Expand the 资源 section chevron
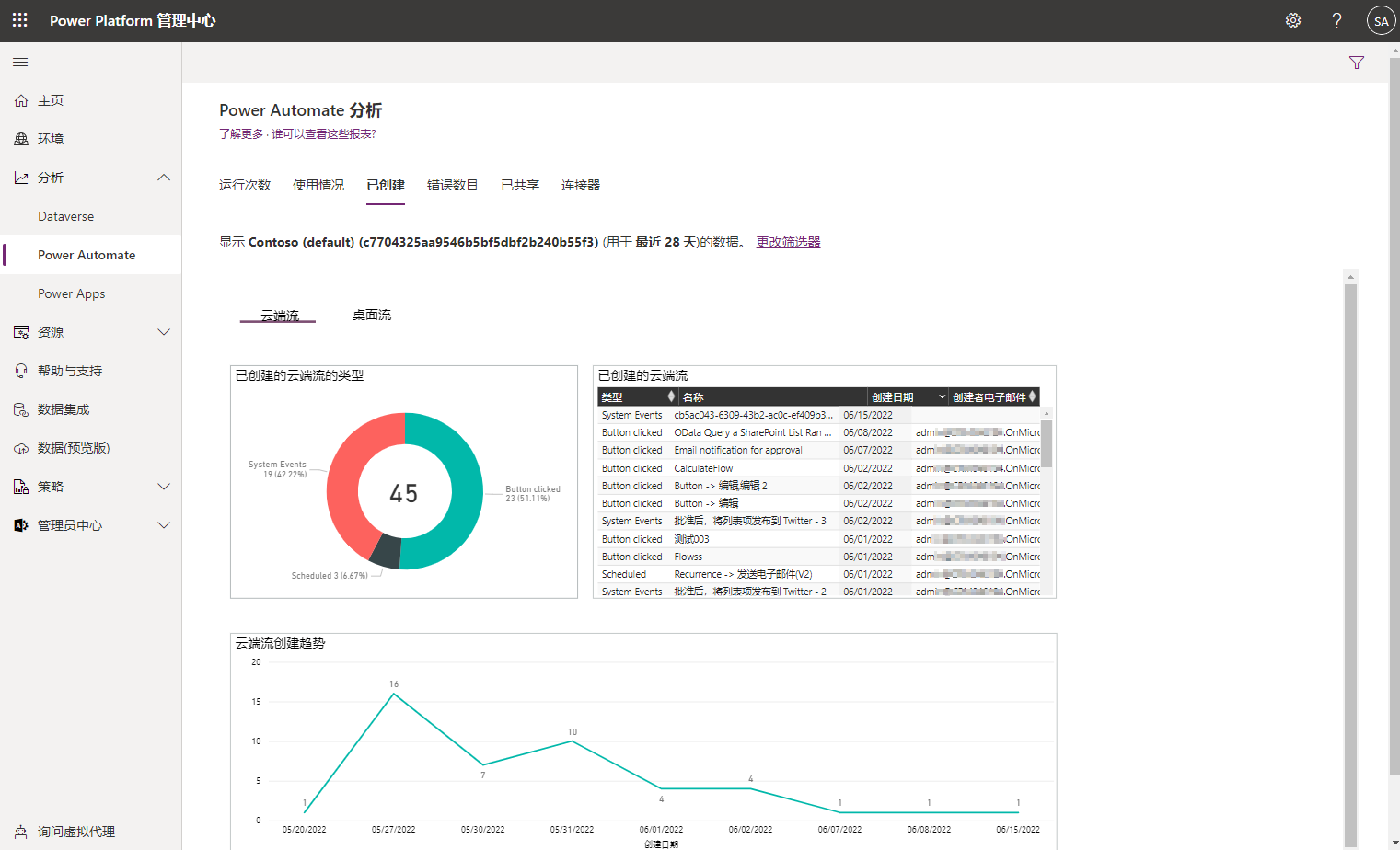Image resolution: width=1400 pixels, height=850 pixels. point(164,332)
